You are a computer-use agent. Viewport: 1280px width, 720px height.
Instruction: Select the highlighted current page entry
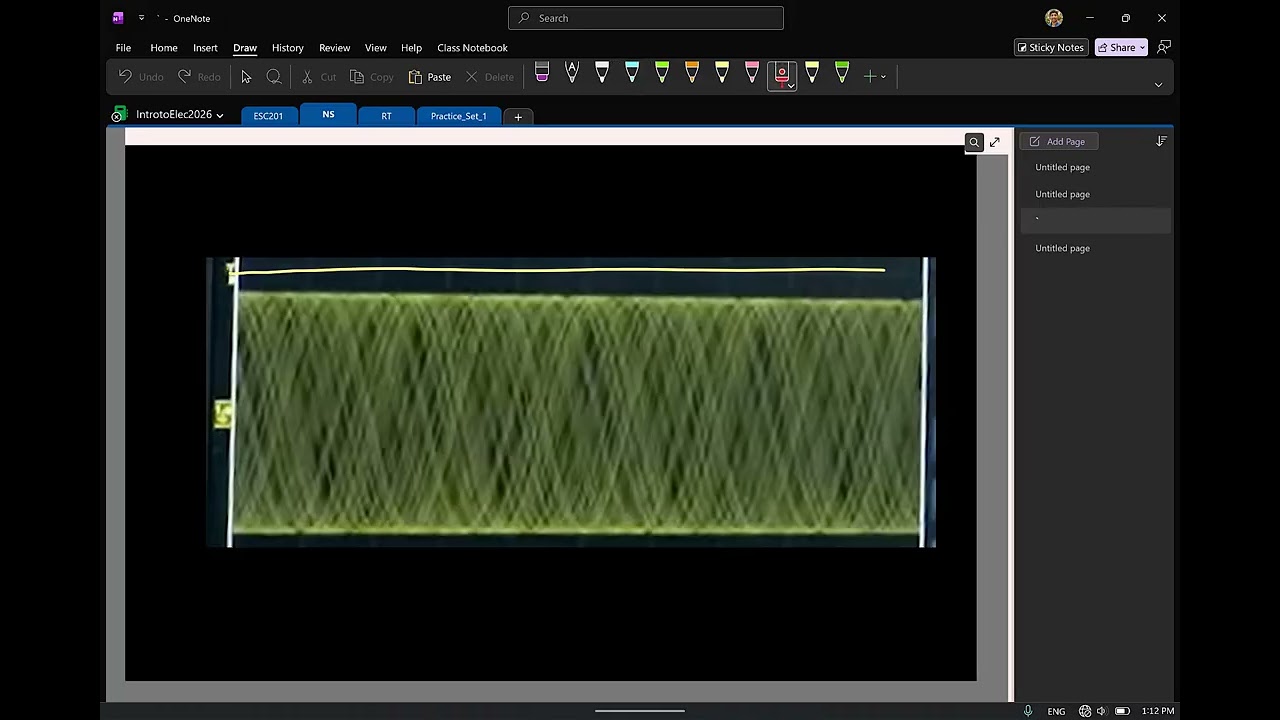pyautogui.click(x=1095, y=221)
